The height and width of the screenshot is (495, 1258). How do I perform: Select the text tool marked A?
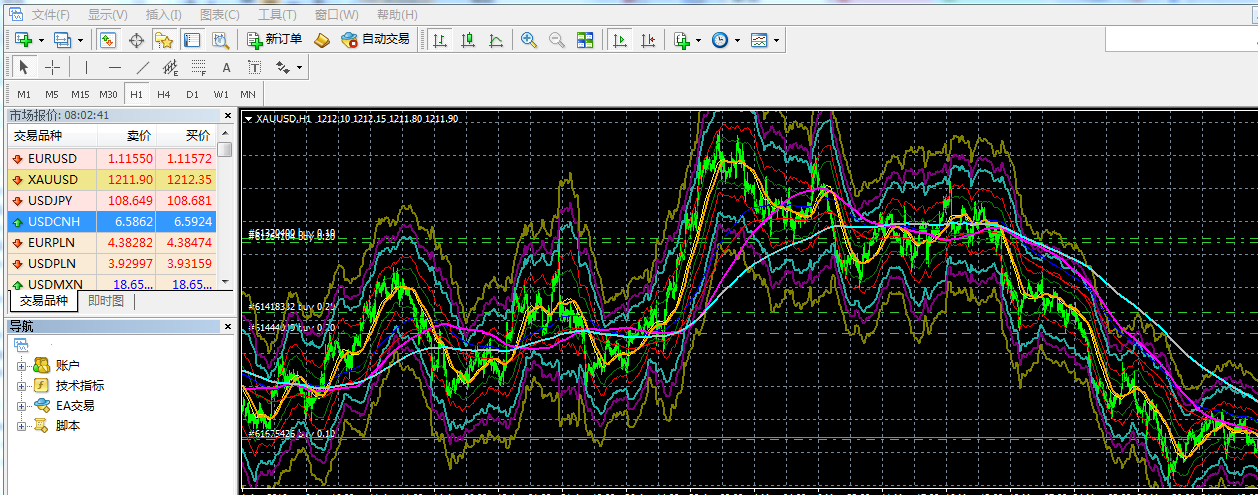pyautogui.click(x=226, y=67)
